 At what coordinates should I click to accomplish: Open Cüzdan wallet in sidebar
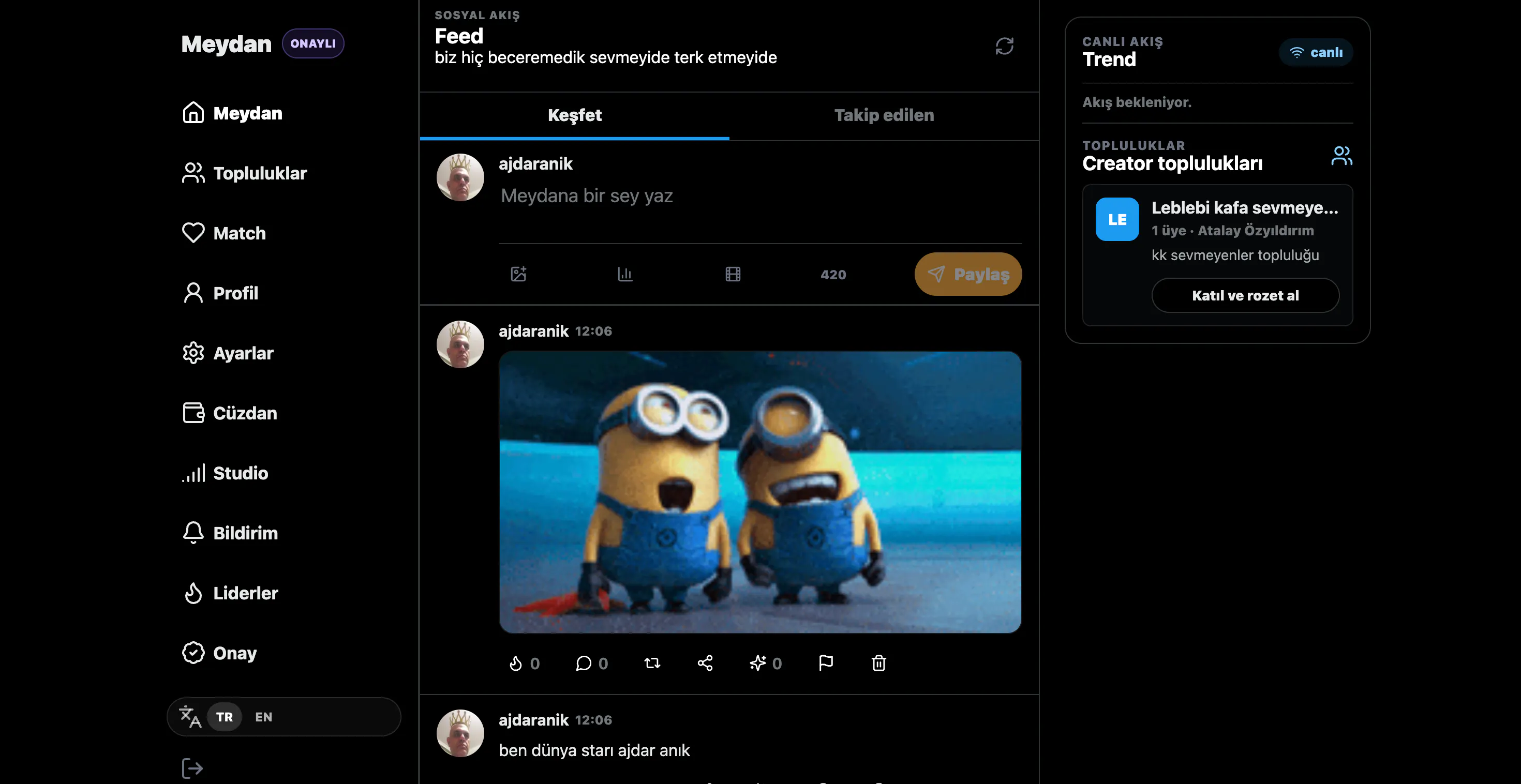point(230,413)
